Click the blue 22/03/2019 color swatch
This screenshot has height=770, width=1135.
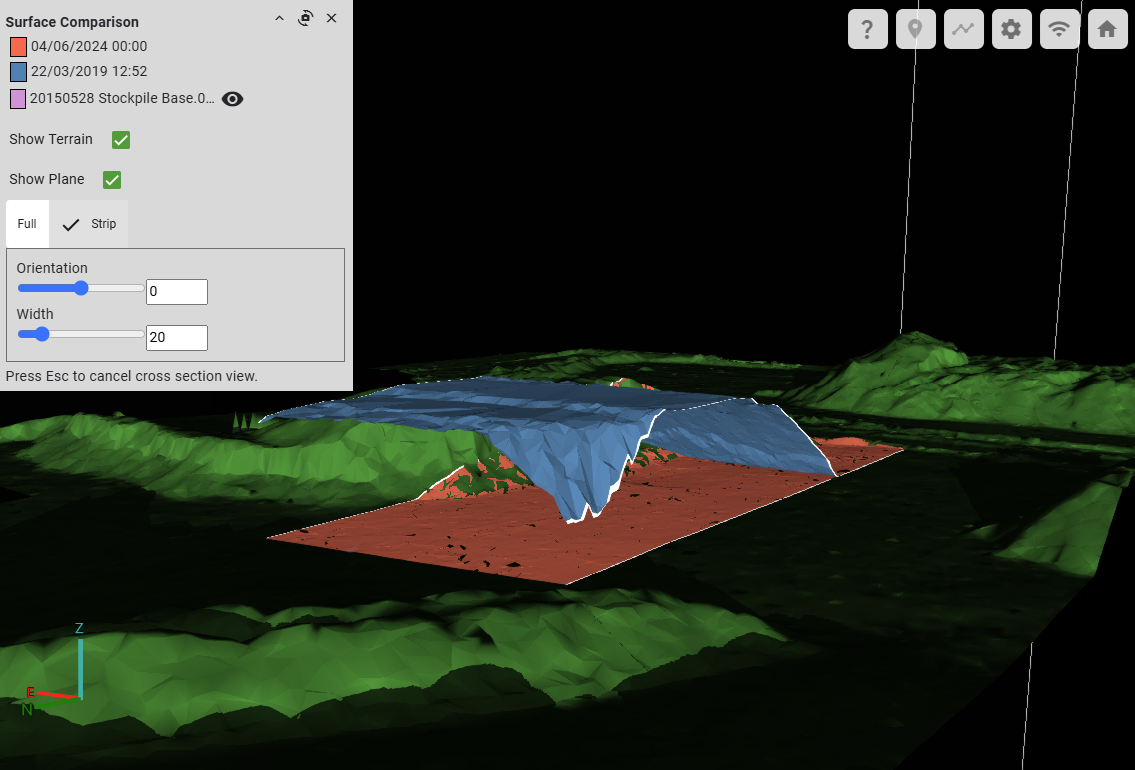(x=18, y=72)
